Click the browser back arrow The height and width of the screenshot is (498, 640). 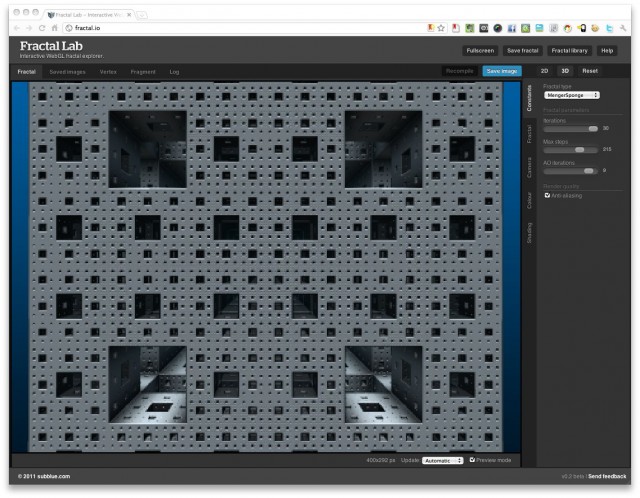[18, 28]
